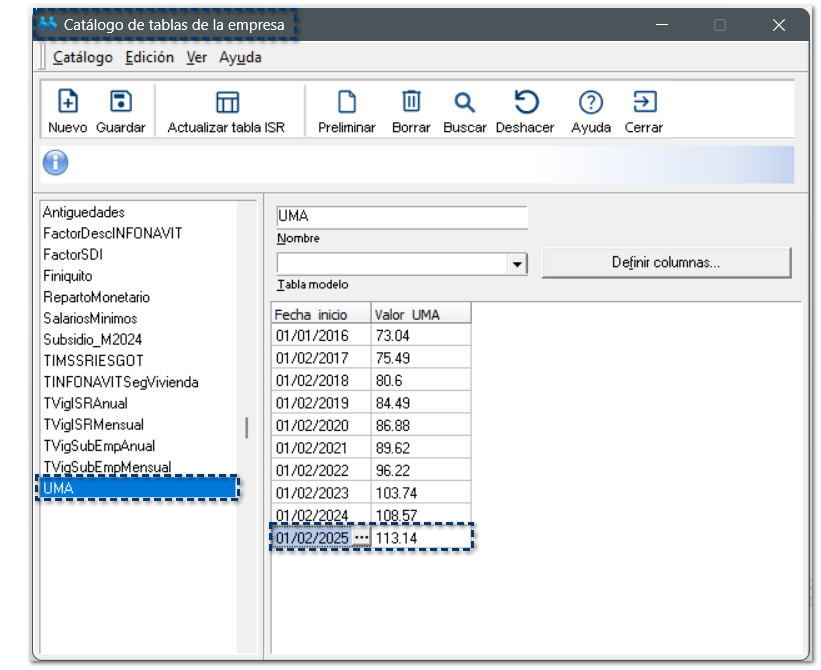Open the Edición menu

click(x=149, y=57)
